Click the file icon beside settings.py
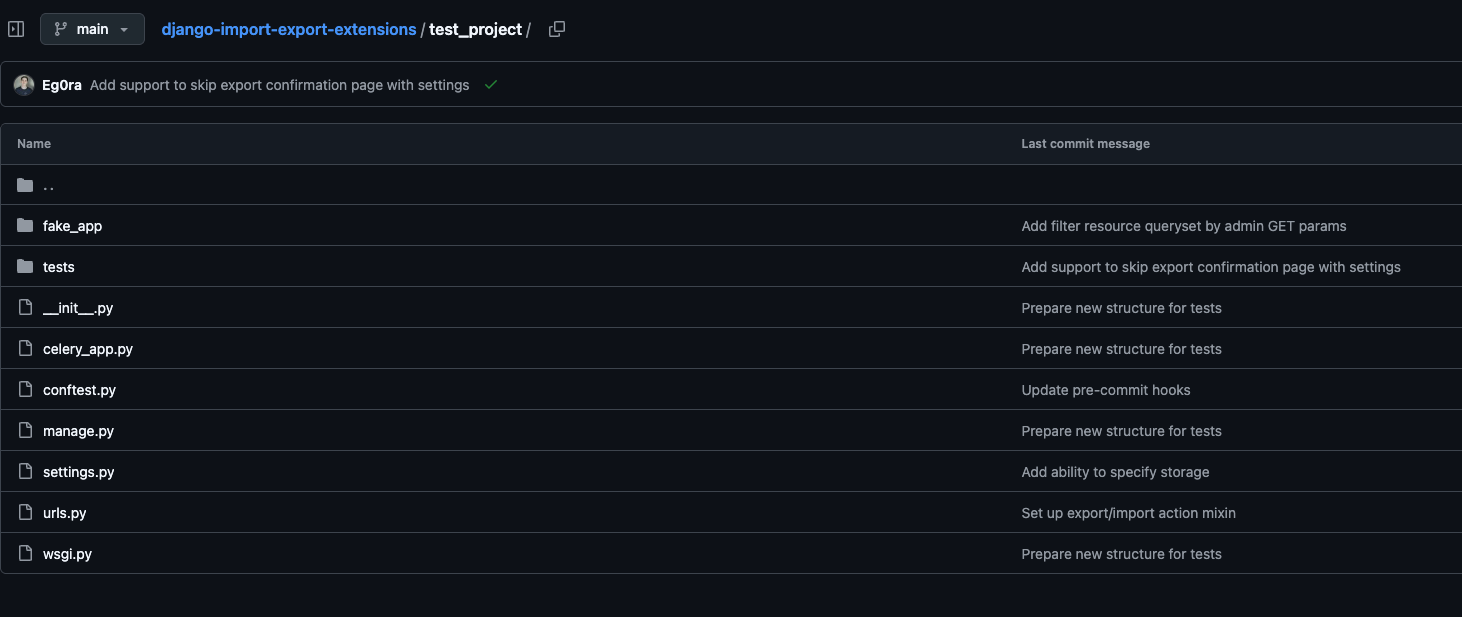The width and height of the screenshot is (1462, 617). pyautogui.click(x=25, y=472)
